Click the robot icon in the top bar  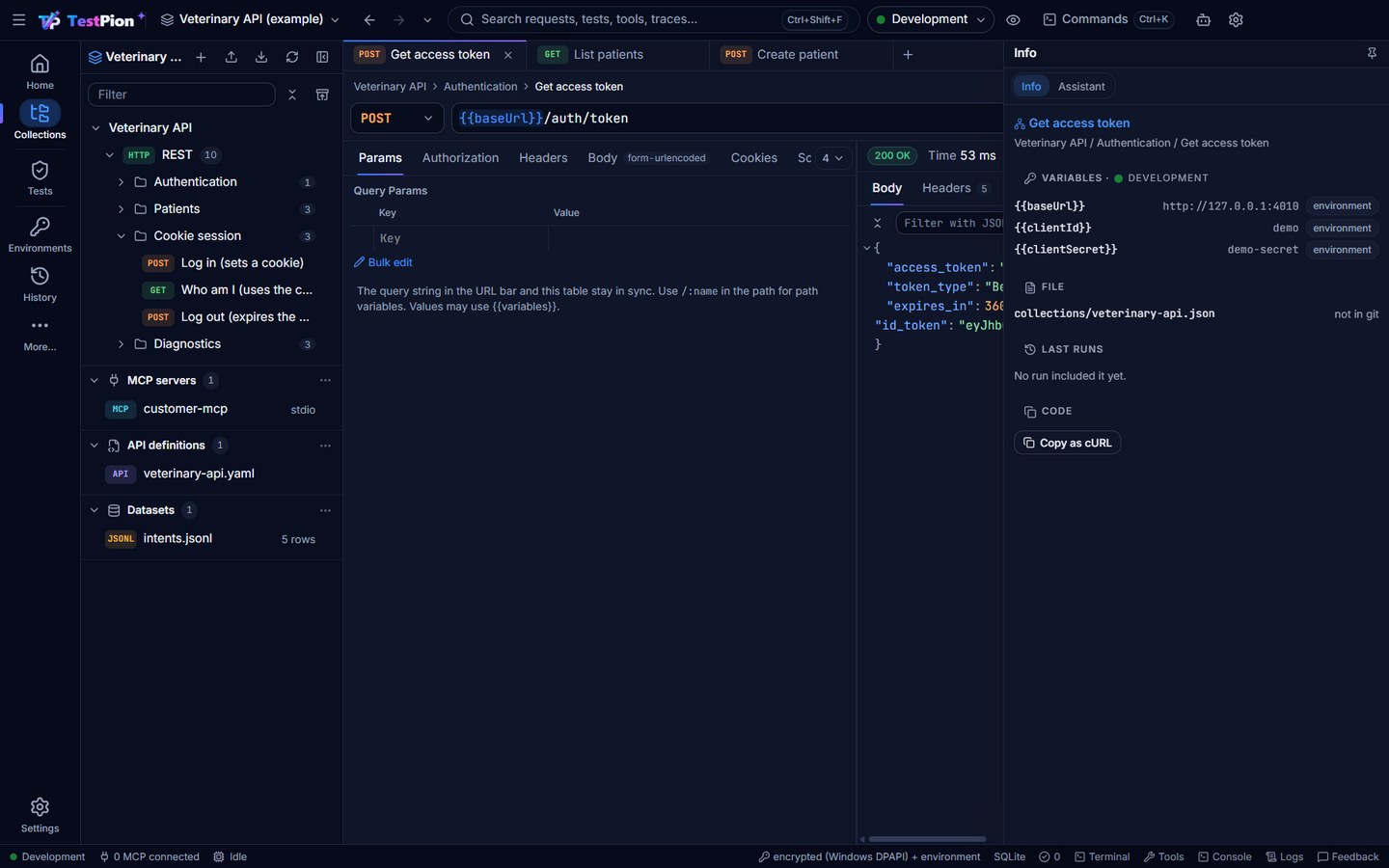point(1203,19)
